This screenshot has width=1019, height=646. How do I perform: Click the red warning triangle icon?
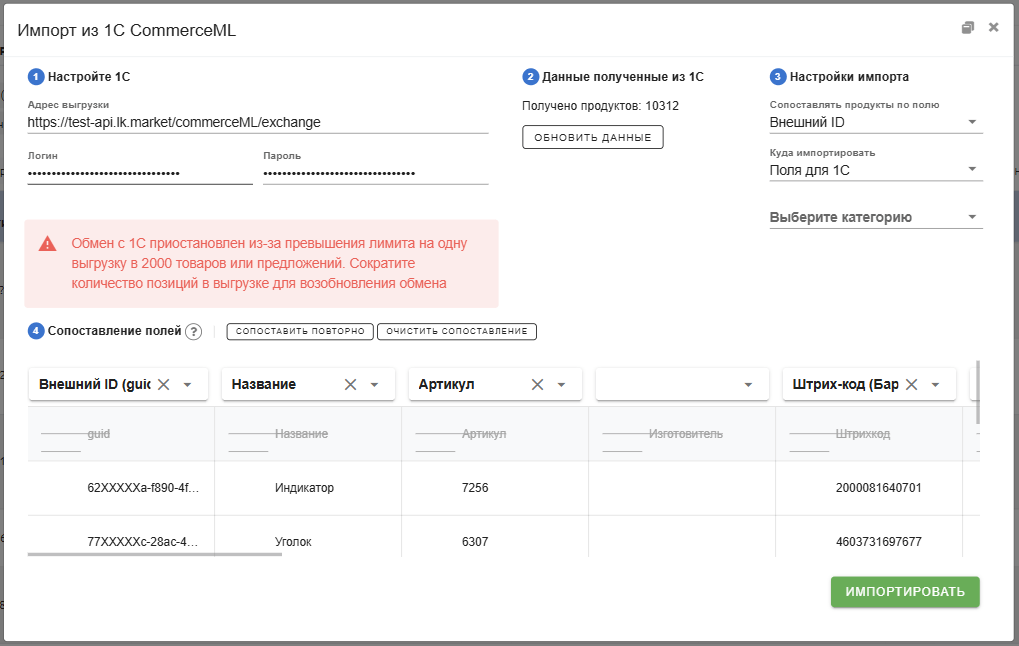click(47, 244)
